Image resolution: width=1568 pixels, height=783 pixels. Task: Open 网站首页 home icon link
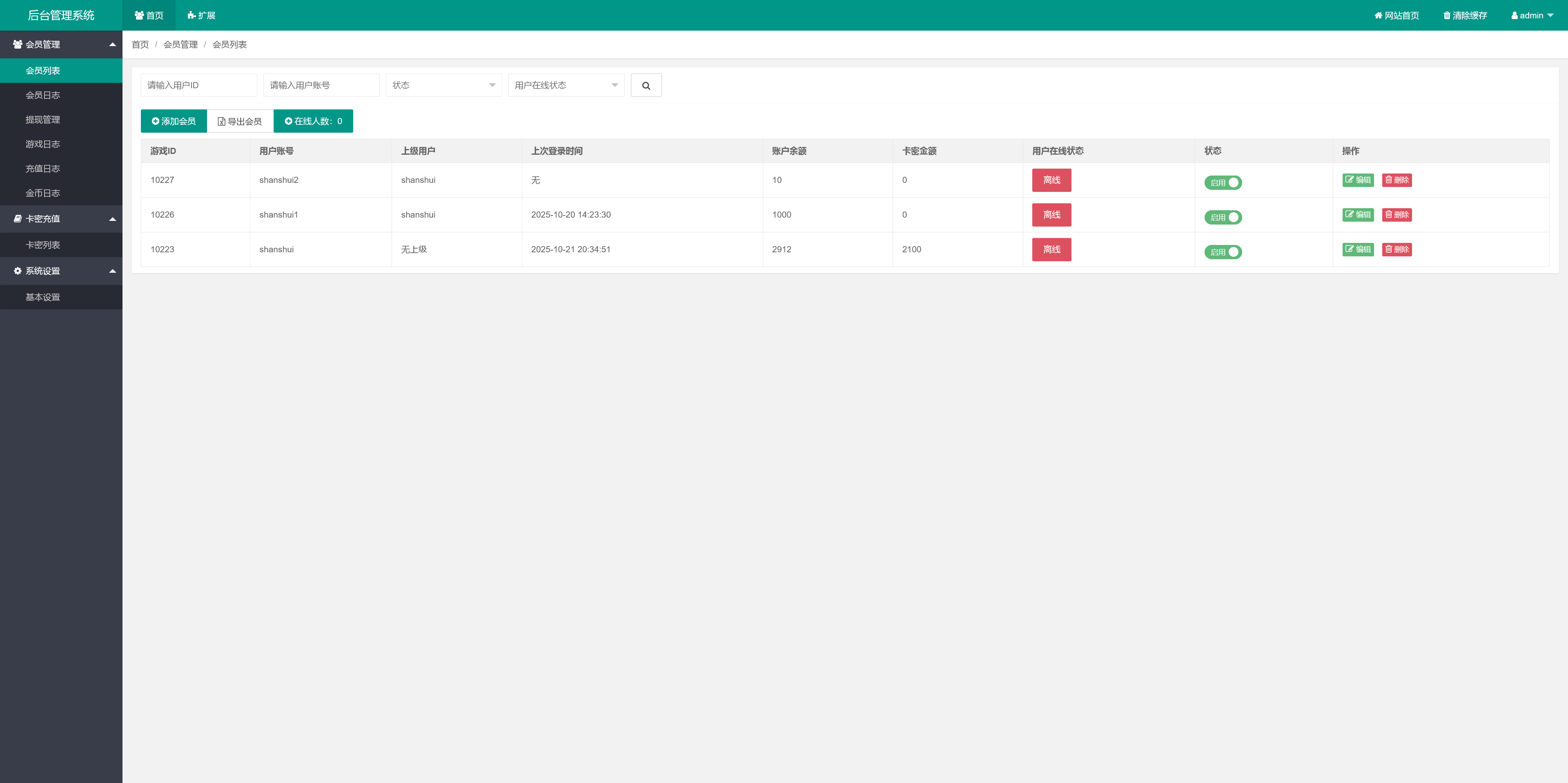click(1378, 16)
